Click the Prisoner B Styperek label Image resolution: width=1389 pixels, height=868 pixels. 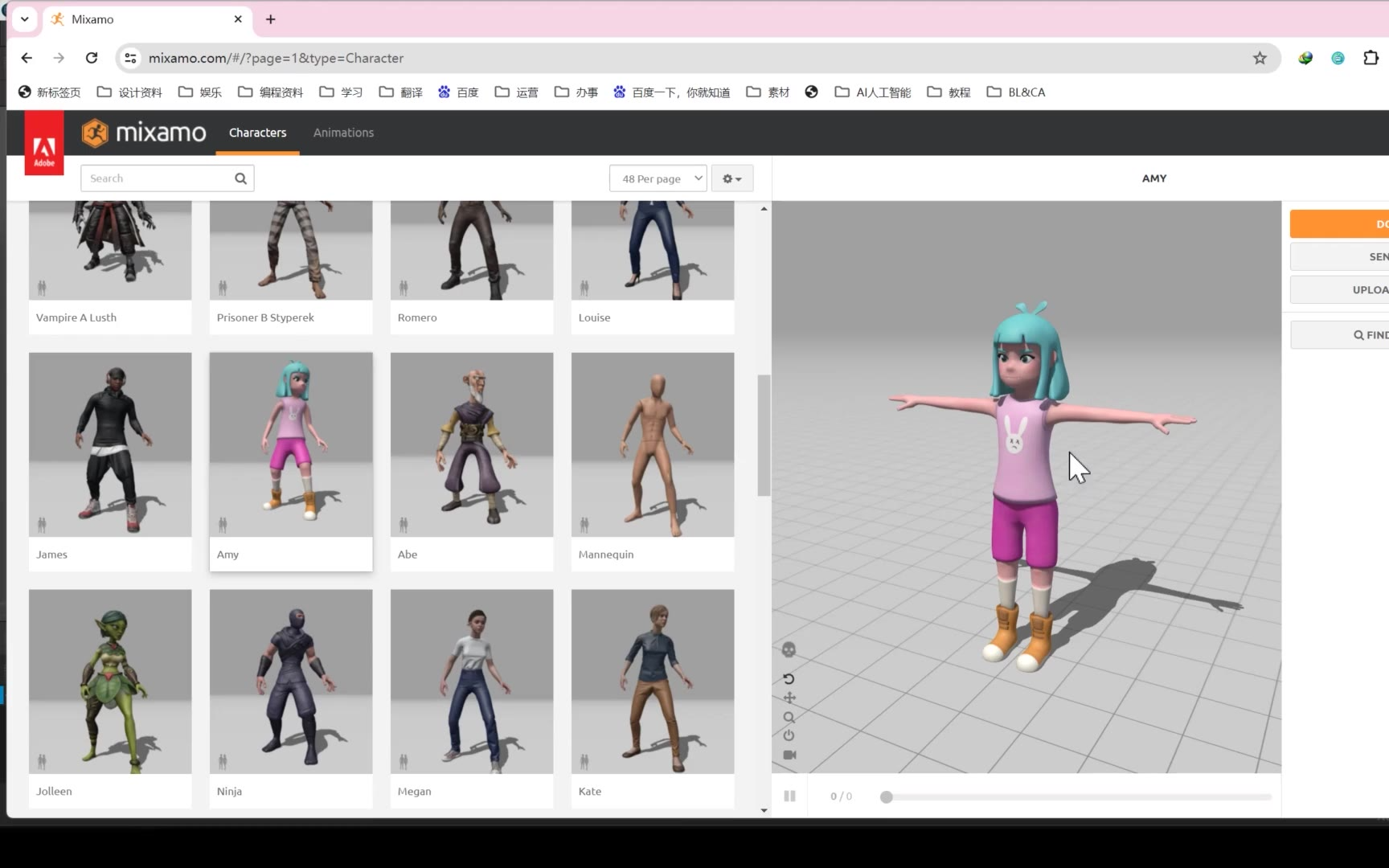point(265,317)
